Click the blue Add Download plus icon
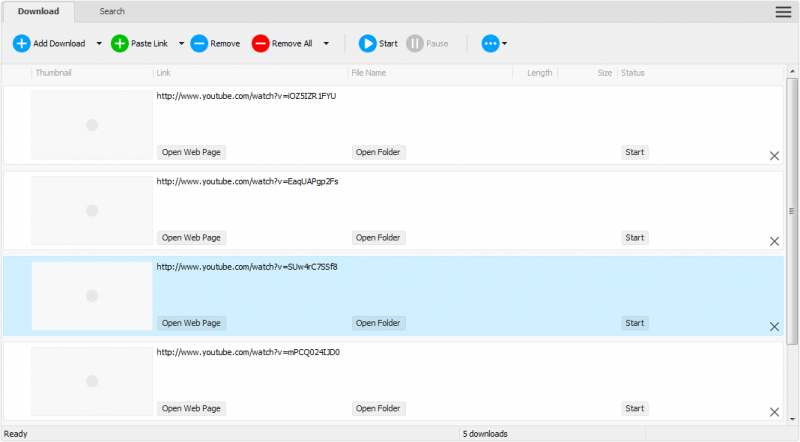The height and width of the screenshot is (442, 800). pyautogui.click(x=22, y=44)
